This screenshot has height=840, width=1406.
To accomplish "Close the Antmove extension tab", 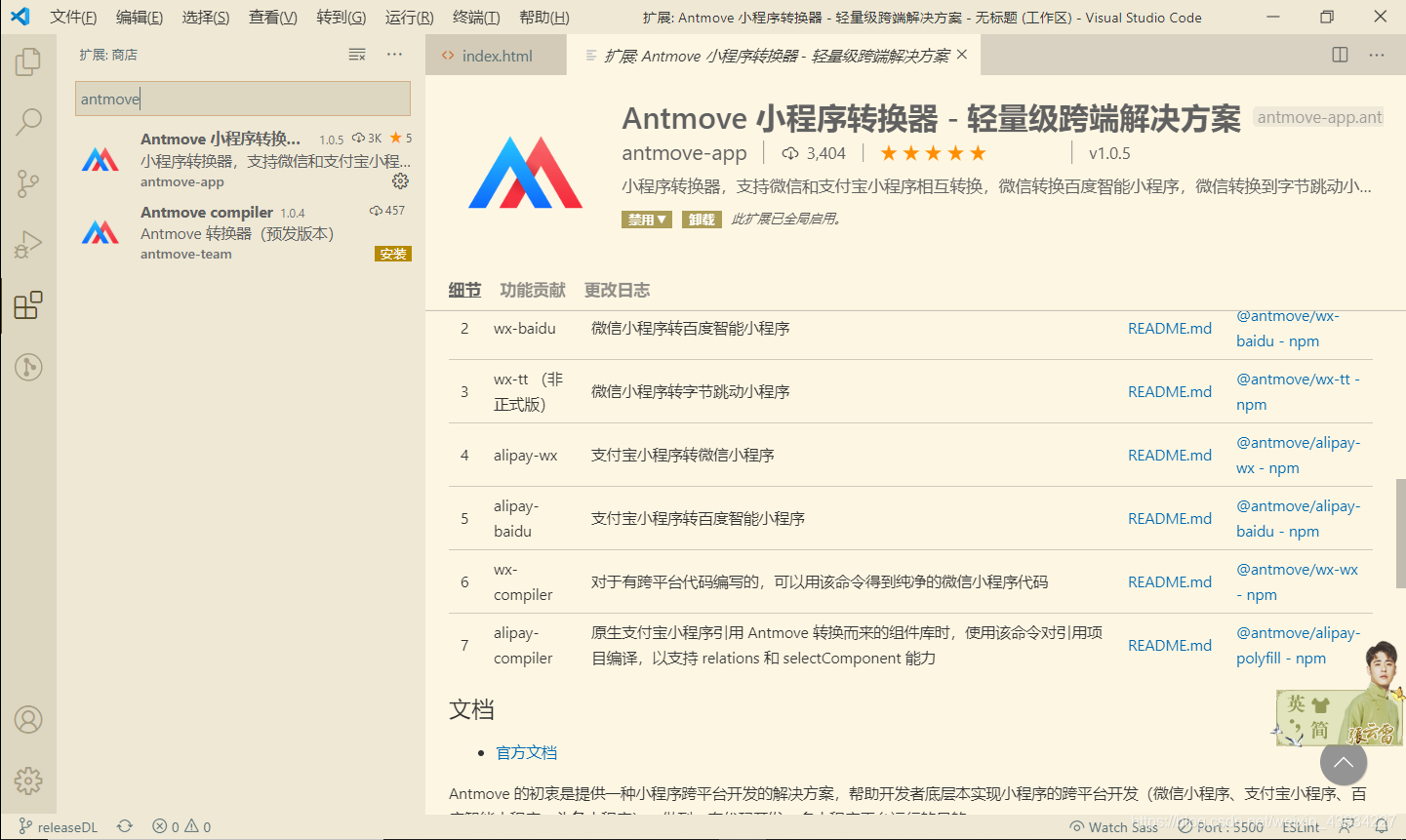I will pos(962,55).
